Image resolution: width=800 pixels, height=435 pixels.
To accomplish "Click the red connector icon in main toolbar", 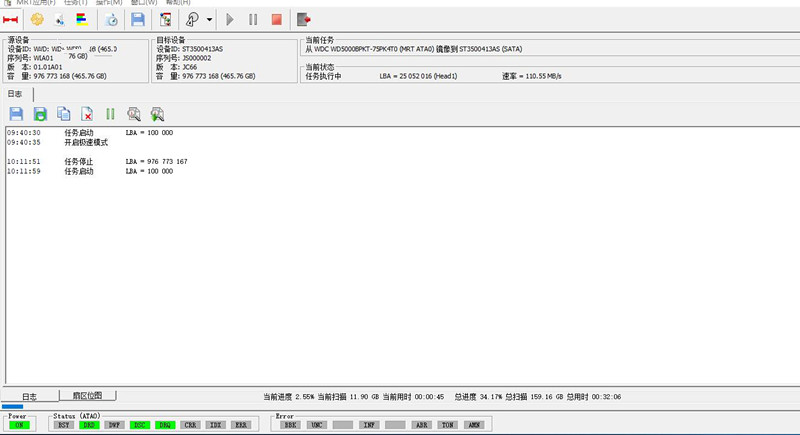I will coord(10,20).
